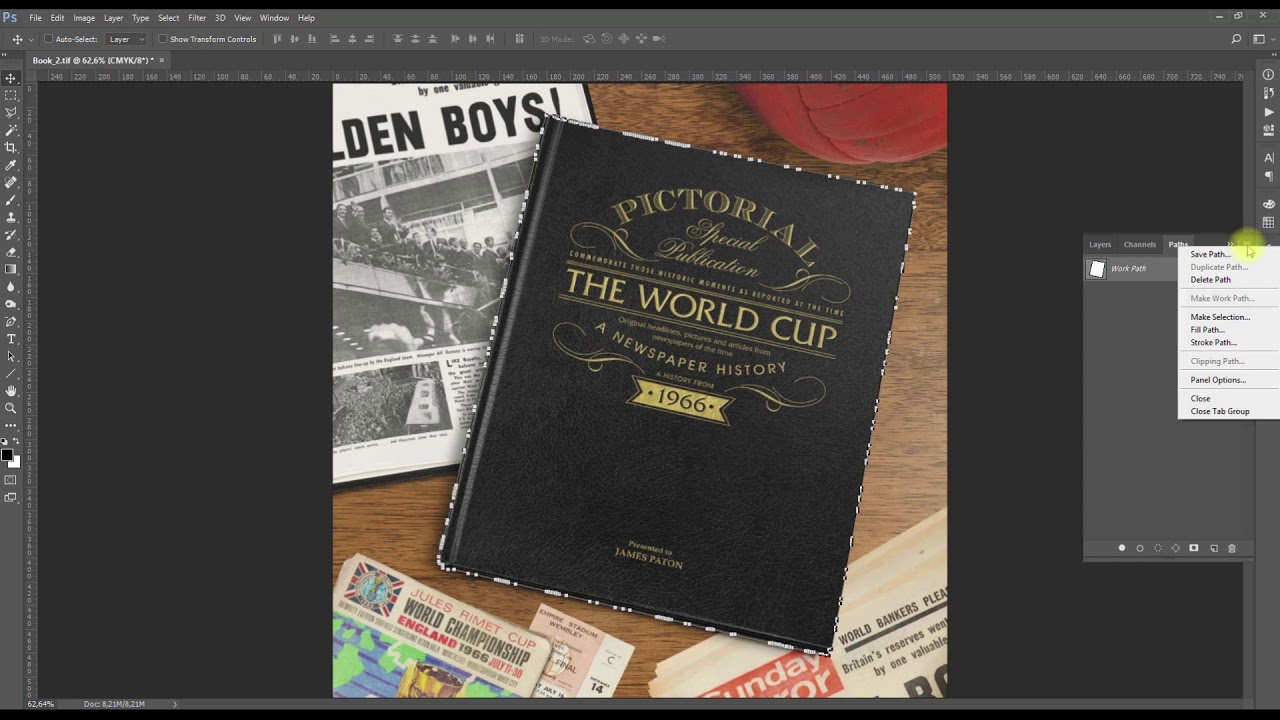Viewport: 1280px width, 720px height.
Task: Choose Panel Options from panel menu
Action: tap(1218, 380)
